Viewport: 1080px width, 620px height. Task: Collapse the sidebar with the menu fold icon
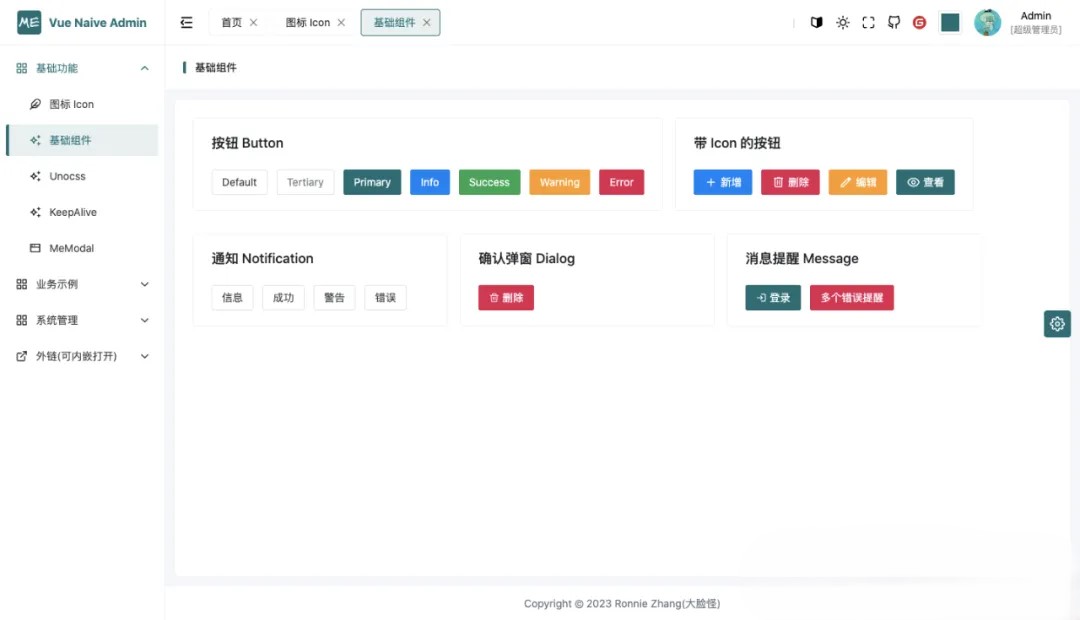[x=186, y=23]
